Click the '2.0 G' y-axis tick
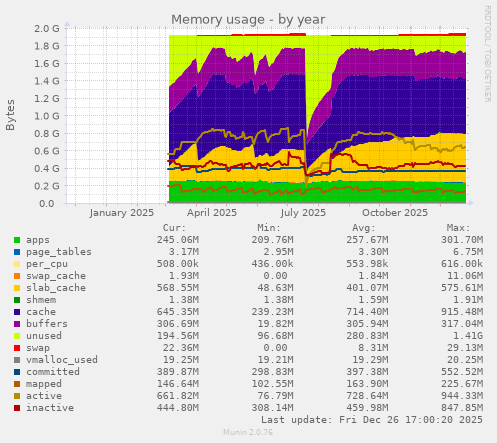Screen dimensions: 497x443 click(47, 28)
